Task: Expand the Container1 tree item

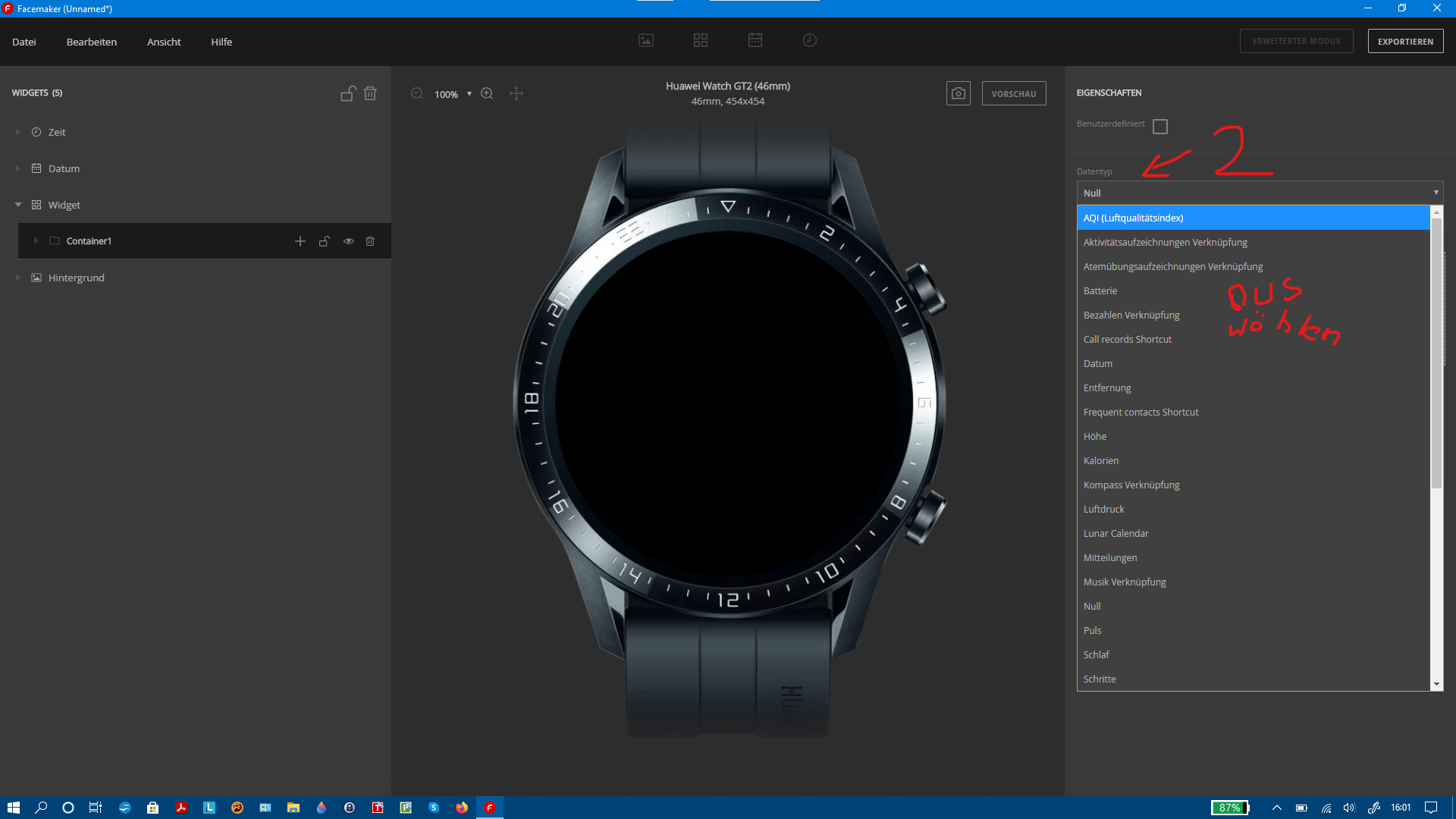Action: 36,241
